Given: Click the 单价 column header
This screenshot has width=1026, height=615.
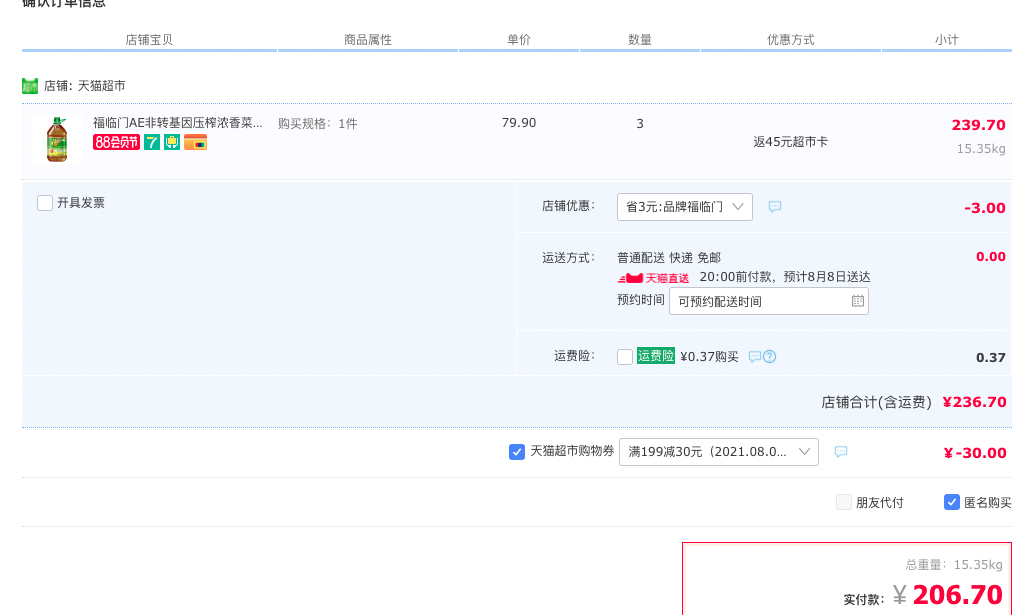Looking at the screenshot, I should point(519,40).
